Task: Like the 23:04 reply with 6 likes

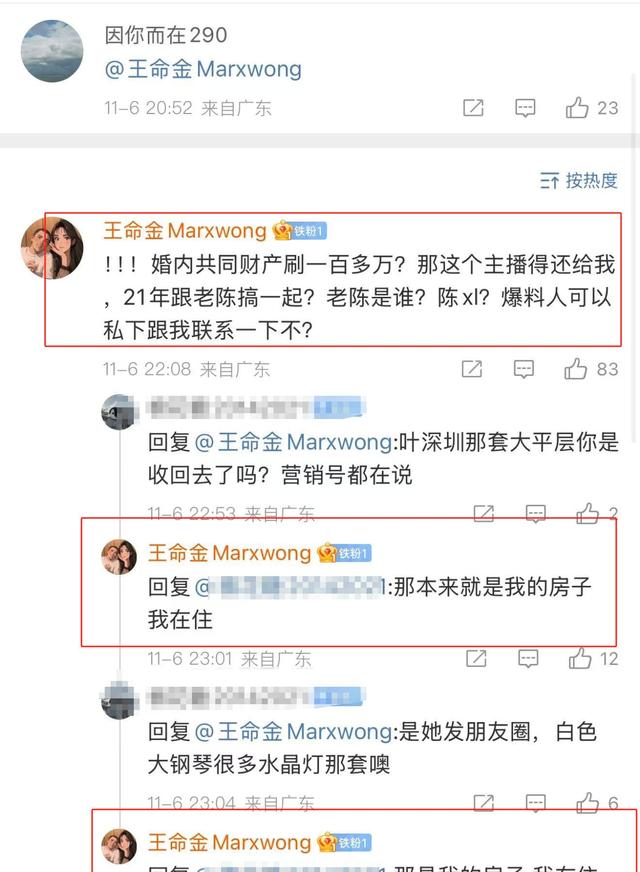Action: (x=597, y=803)
